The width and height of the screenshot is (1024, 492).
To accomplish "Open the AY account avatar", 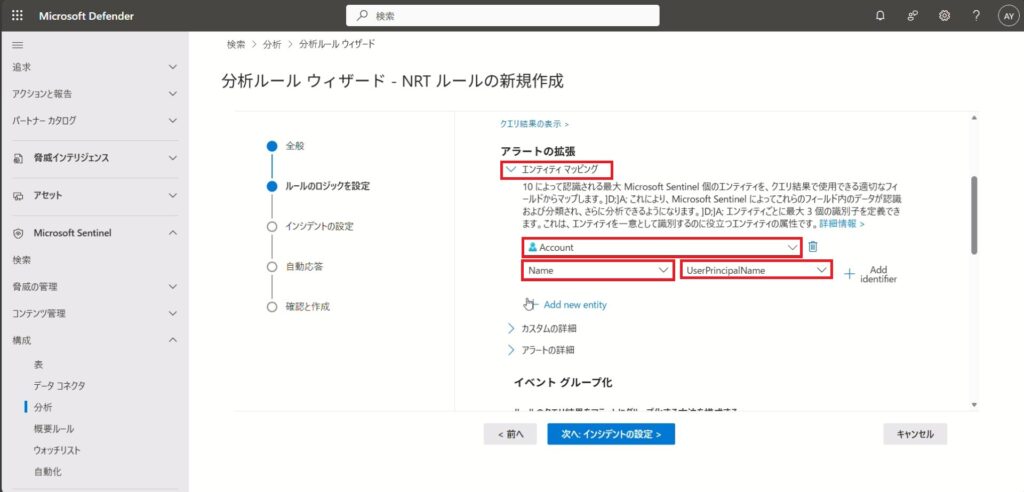I will click(1005, 16).
